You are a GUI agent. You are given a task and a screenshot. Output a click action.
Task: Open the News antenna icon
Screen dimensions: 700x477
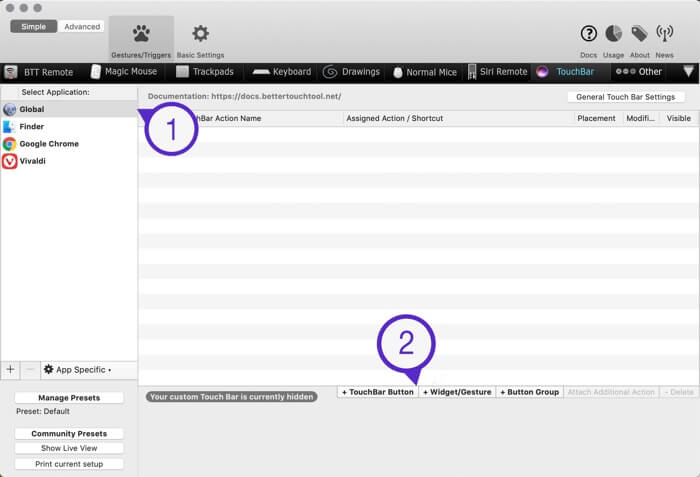coord(664,33)
